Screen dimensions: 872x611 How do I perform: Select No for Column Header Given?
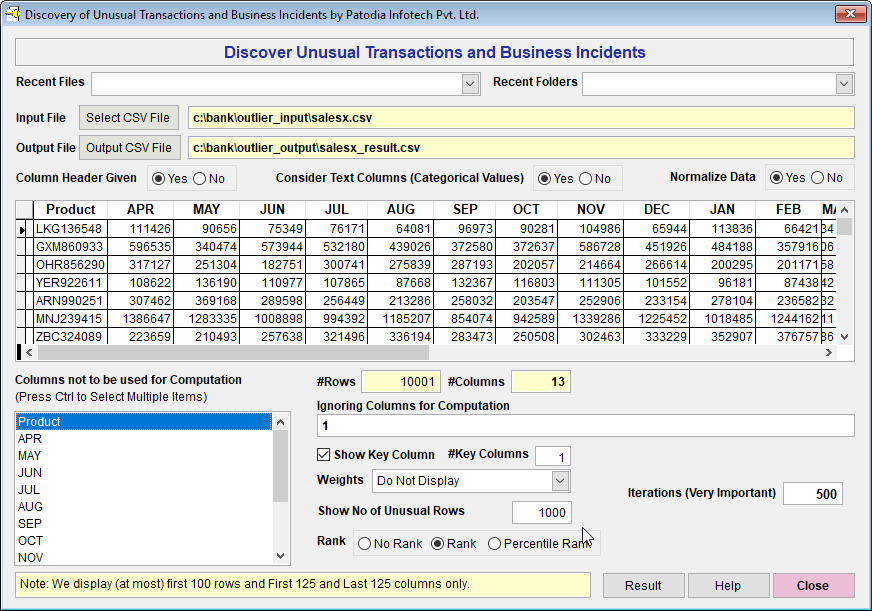tap(199, 179)
